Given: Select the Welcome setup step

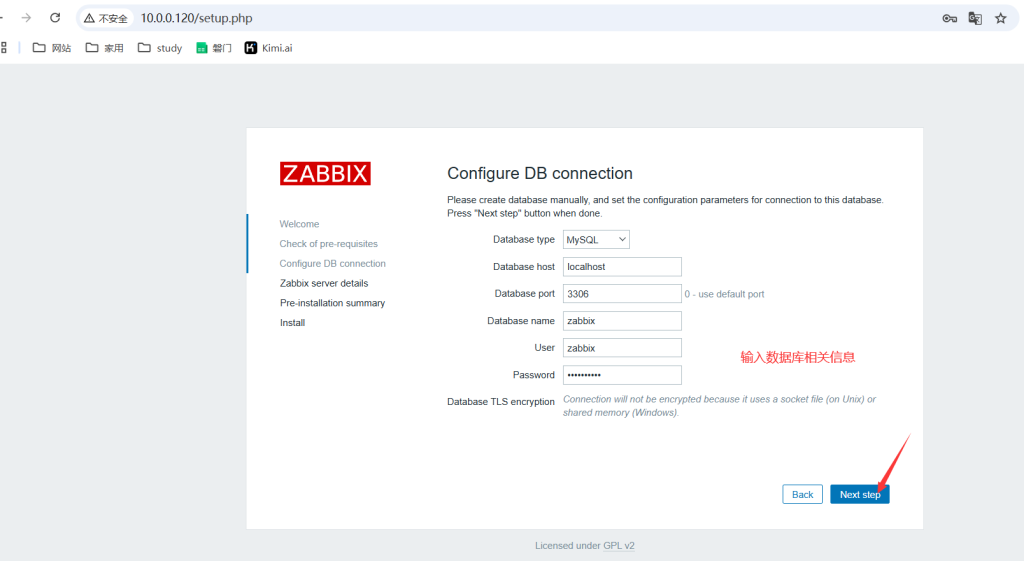Looking at the screenshot, I should click(299, 224).
